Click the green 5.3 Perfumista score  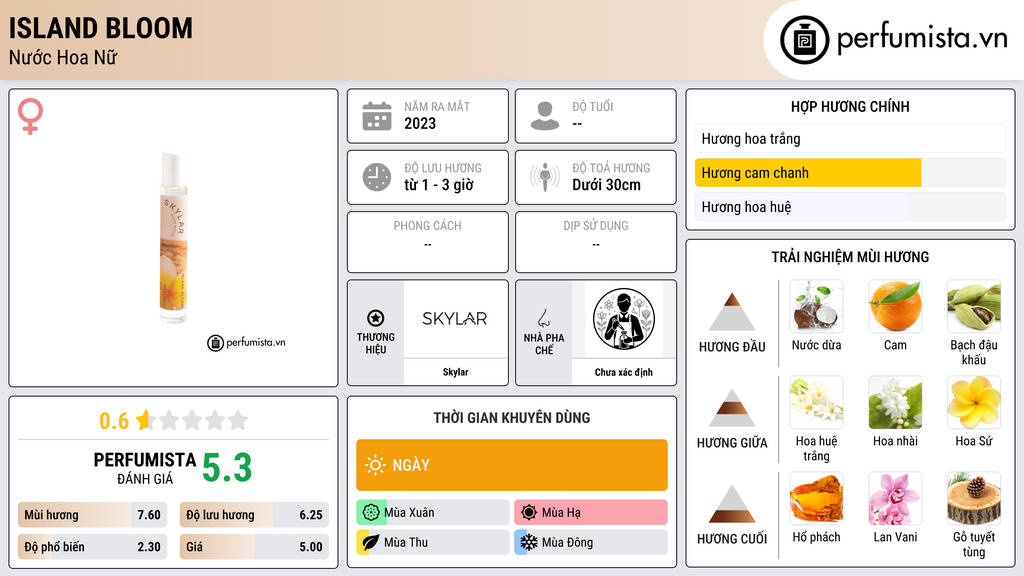[227, 468]
